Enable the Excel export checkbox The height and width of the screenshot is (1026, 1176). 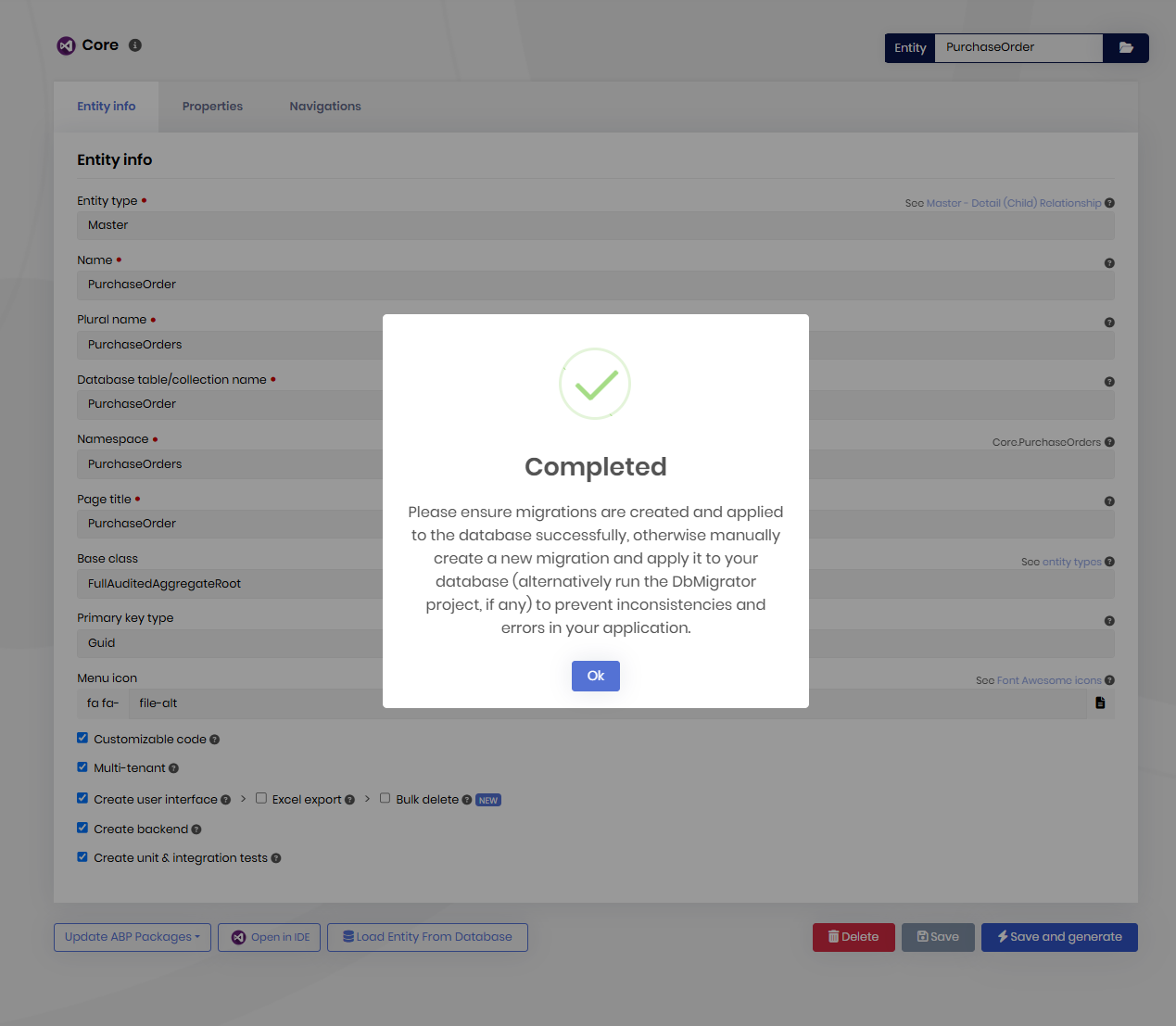[x=261, y=798]
